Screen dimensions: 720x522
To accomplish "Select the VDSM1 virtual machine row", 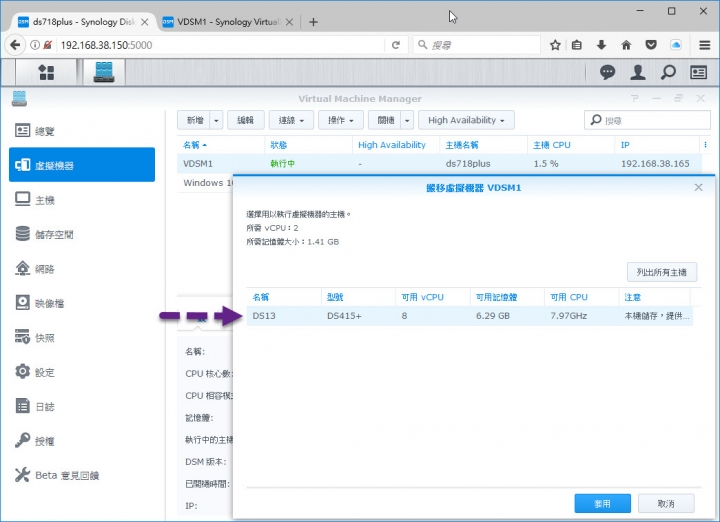I will click(x=439, y=164).
